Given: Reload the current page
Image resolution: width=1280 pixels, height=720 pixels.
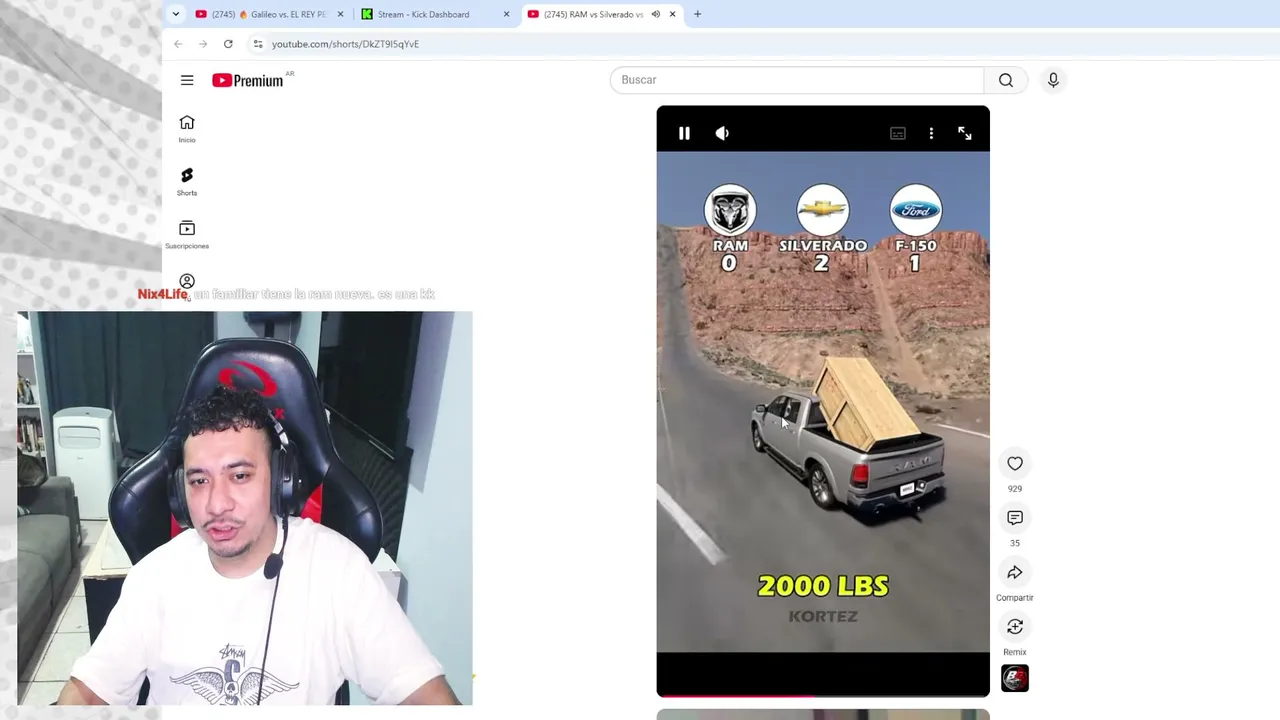Looking at the screenshot, I should tap(228, 44).
